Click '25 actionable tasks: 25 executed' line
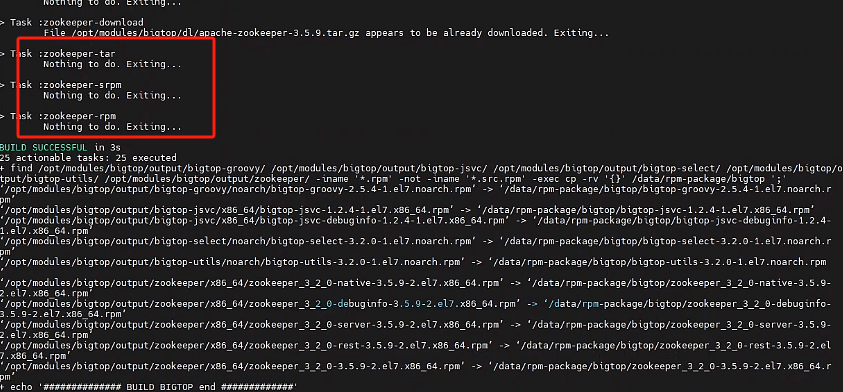 tap(88, 158)
